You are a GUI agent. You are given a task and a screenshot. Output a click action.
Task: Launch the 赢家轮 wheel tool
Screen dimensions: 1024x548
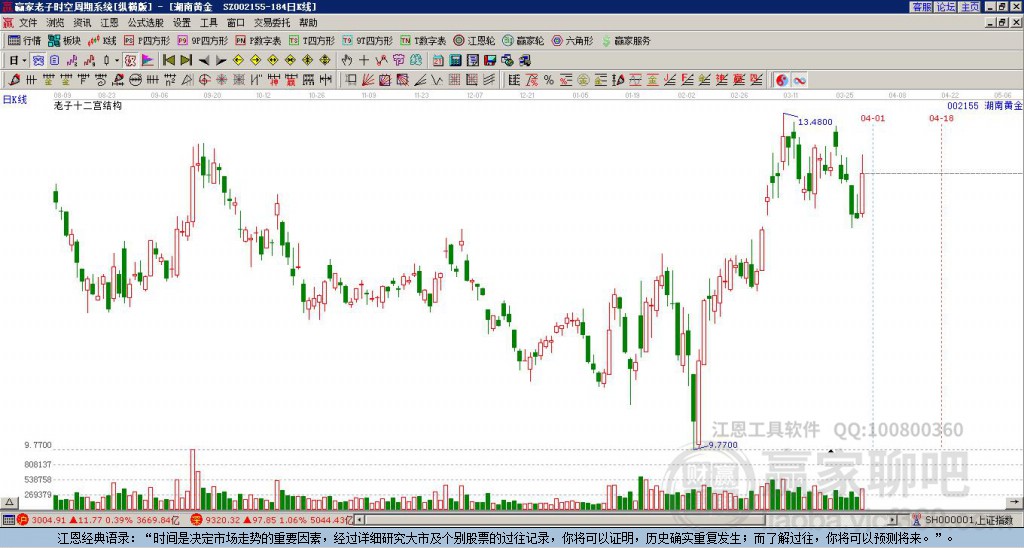[523, 40]
